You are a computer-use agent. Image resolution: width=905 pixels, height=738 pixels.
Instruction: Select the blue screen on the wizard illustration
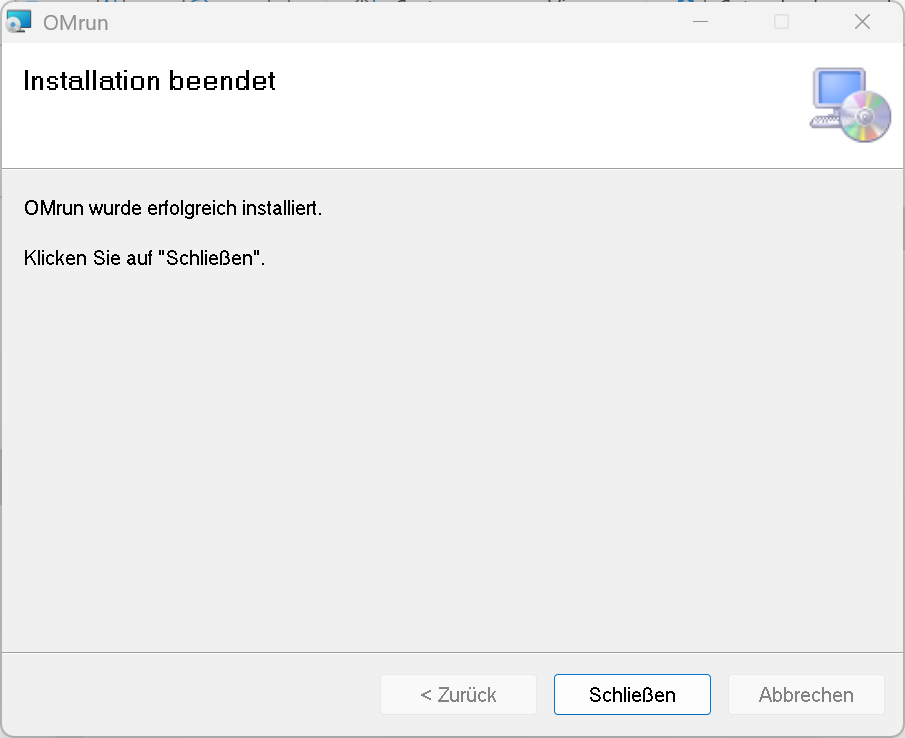click(x=840, y=88)
